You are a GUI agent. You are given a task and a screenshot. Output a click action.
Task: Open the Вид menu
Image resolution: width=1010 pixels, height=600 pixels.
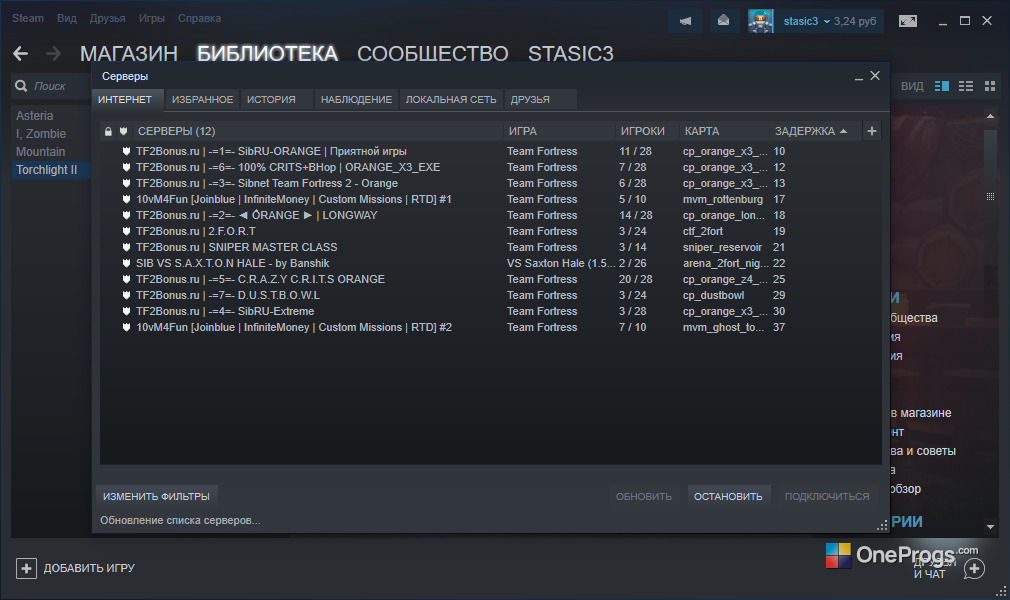click(66, 18)
